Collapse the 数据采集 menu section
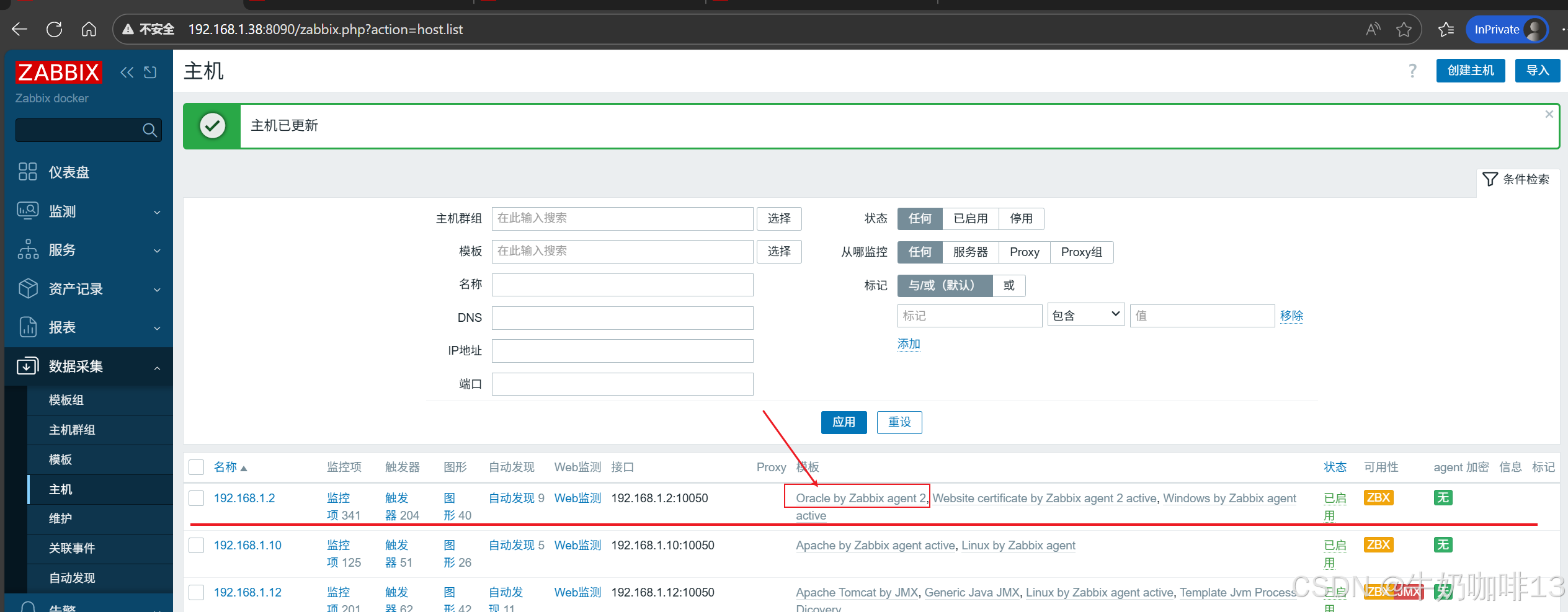The image size is (1568, 612). (89, 366)
